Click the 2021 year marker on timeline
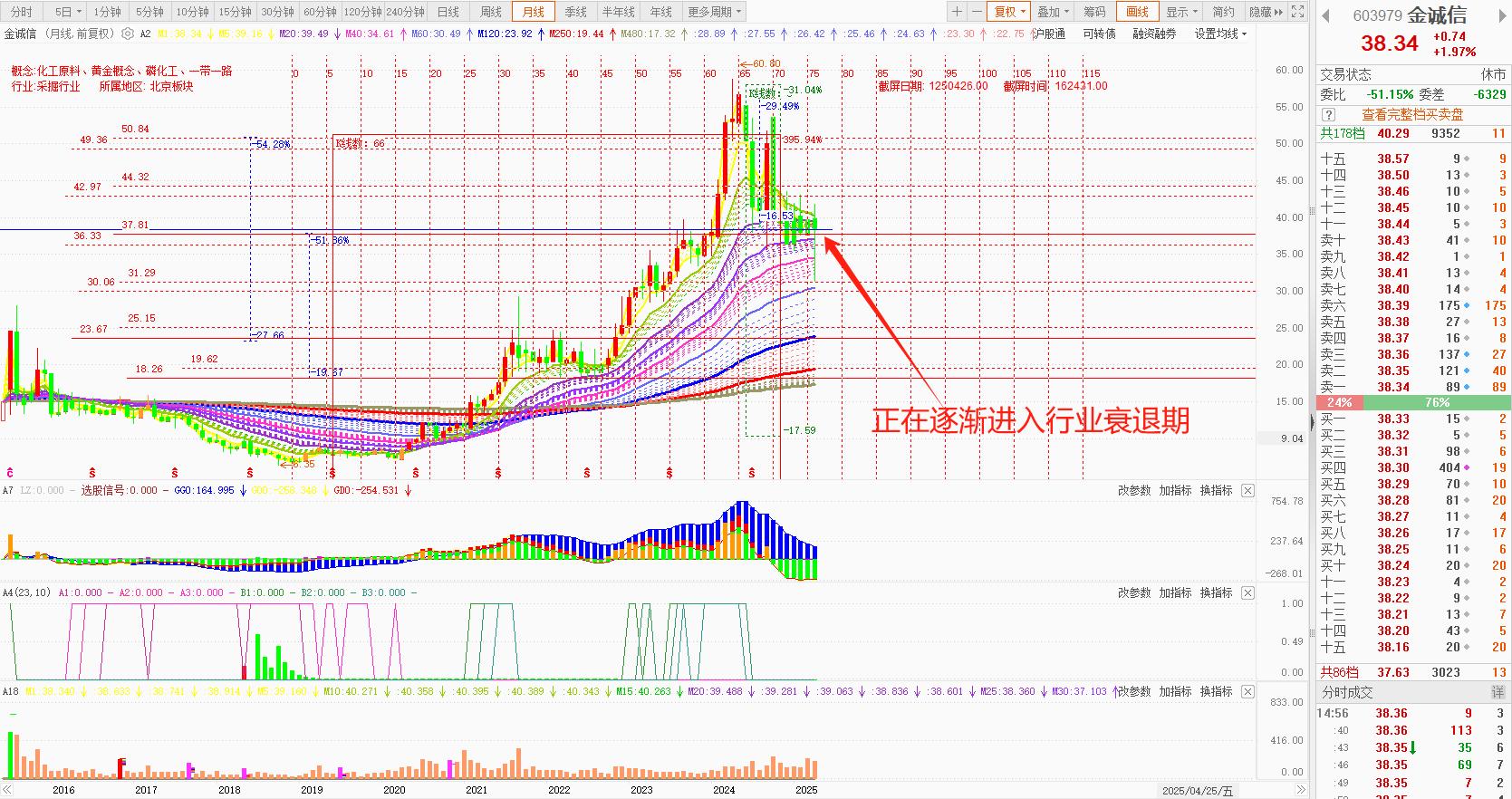Screen dimensions: 1512x799 point(477,790)
